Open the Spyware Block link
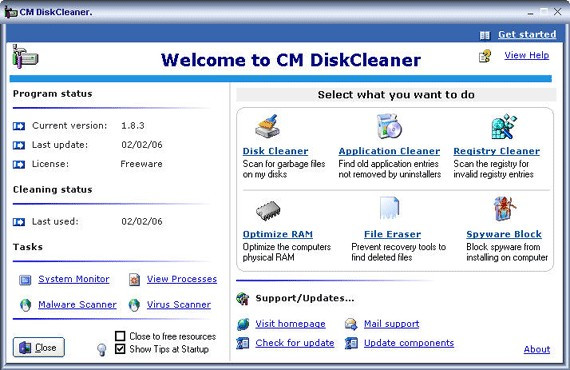570x370 pixels. pos(504,234)
